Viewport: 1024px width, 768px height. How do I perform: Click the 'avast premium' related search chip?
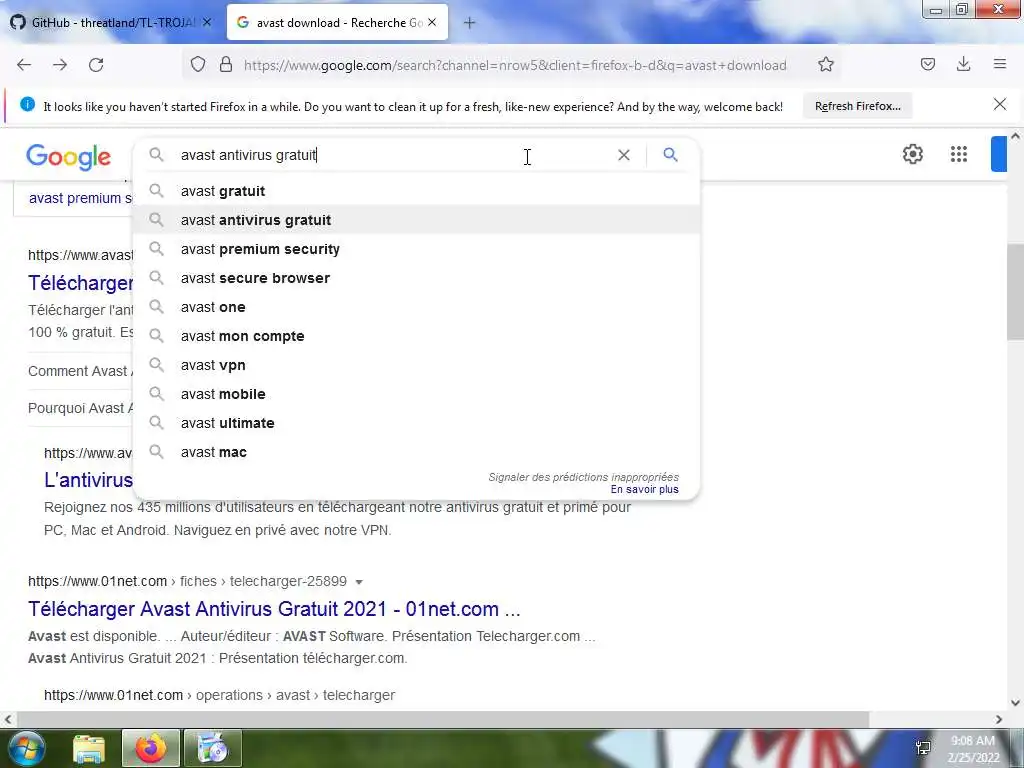point(80,198)
